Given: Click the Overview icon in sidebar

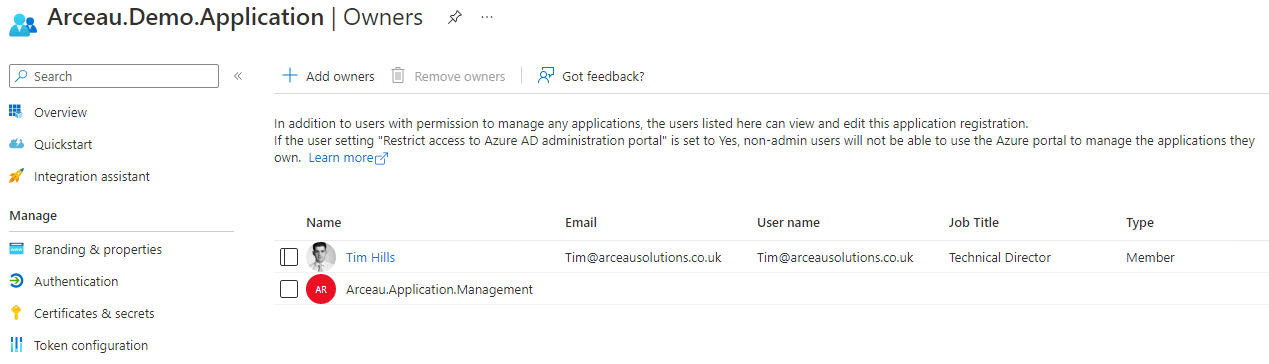Looking at the screenshot, I should [x=16, y=112].
